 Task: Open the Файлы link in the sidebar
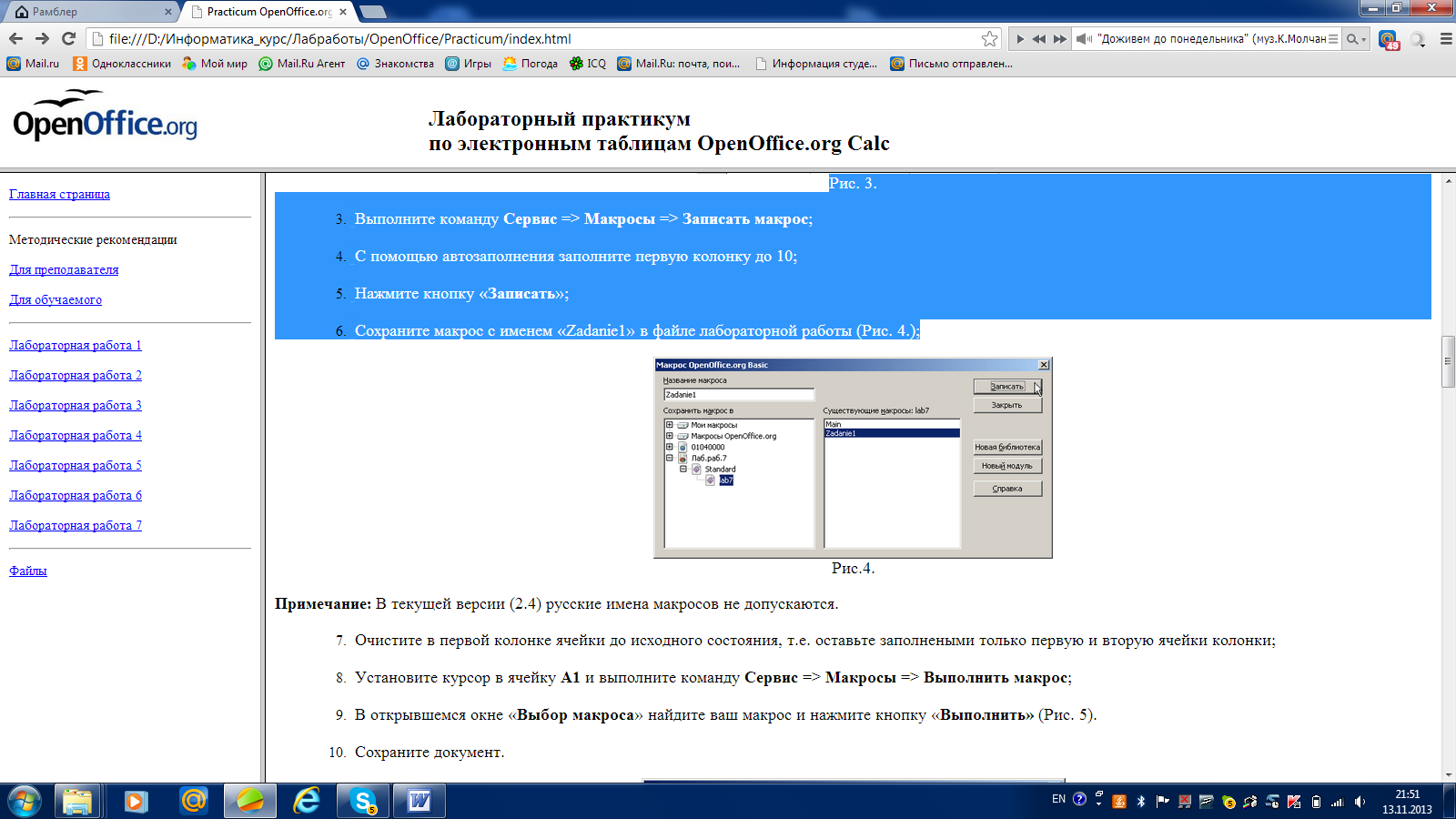(28, 571)
